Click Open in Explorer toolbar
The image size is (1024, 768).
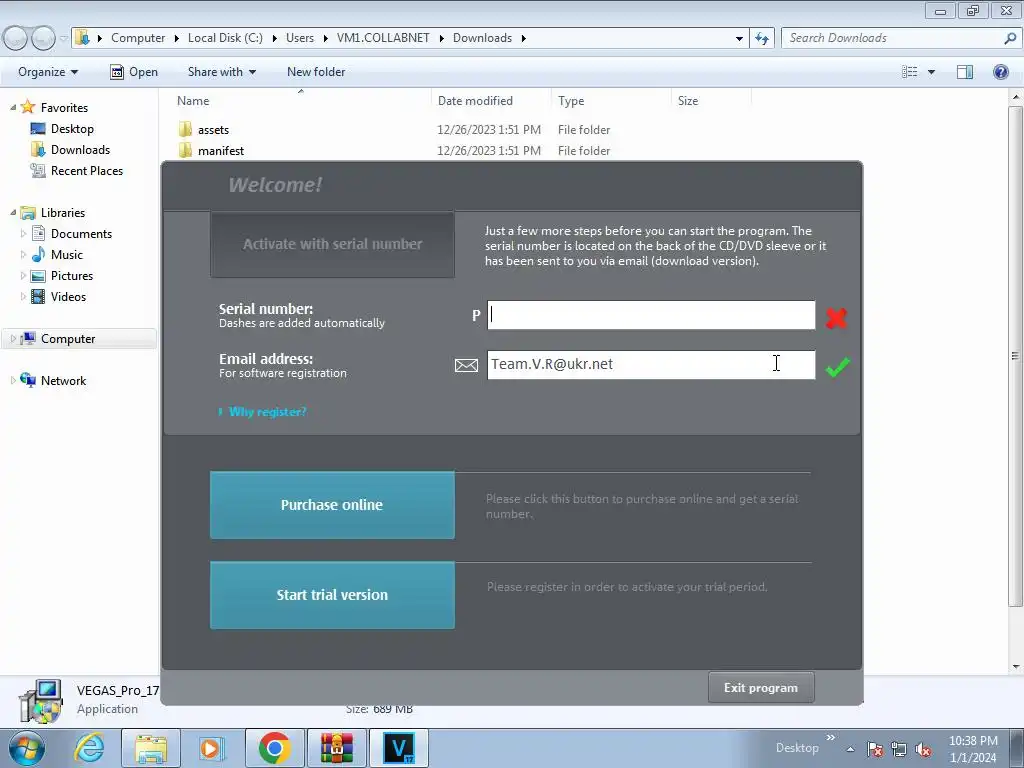tap(134, 72)
